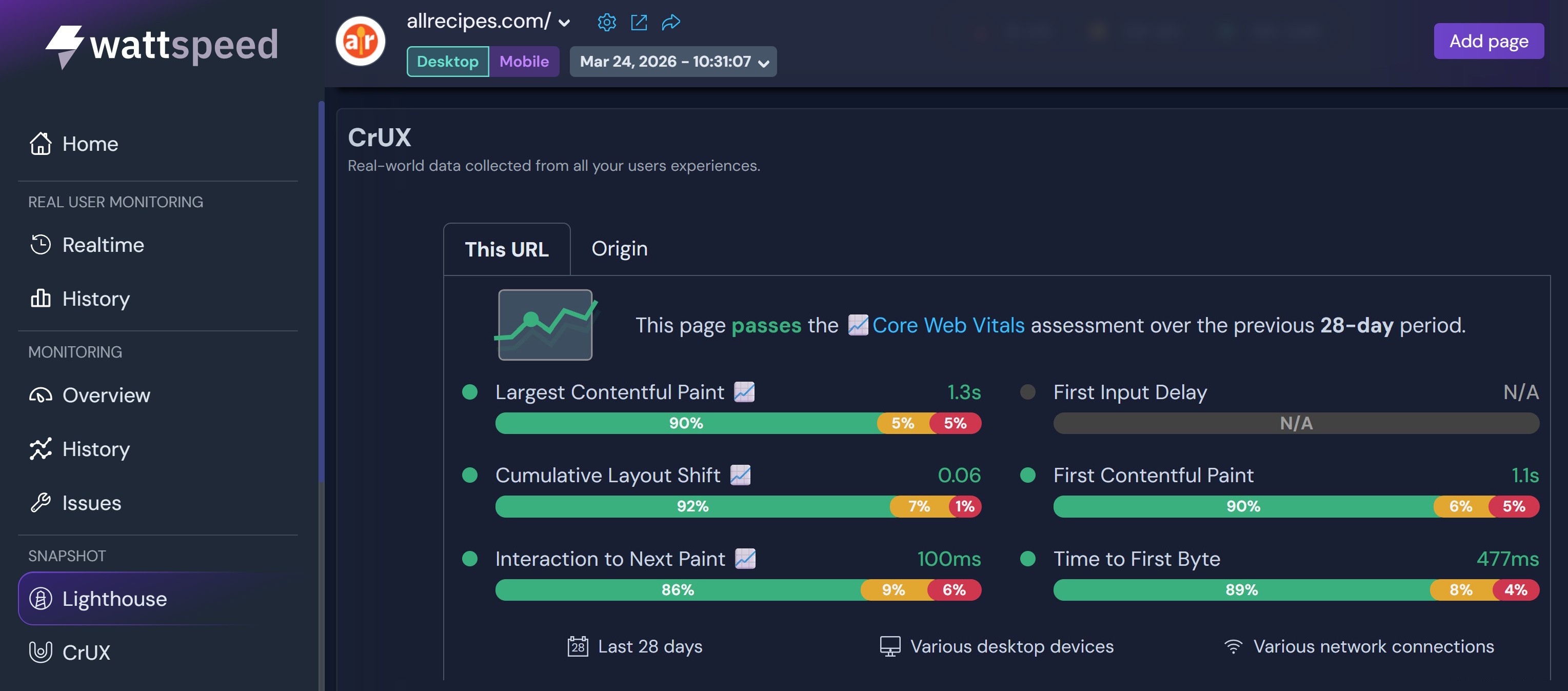Click Largest Contentful Paint 90% green bar
This screenshot has height=691, width=1568.
click(686, 423)
